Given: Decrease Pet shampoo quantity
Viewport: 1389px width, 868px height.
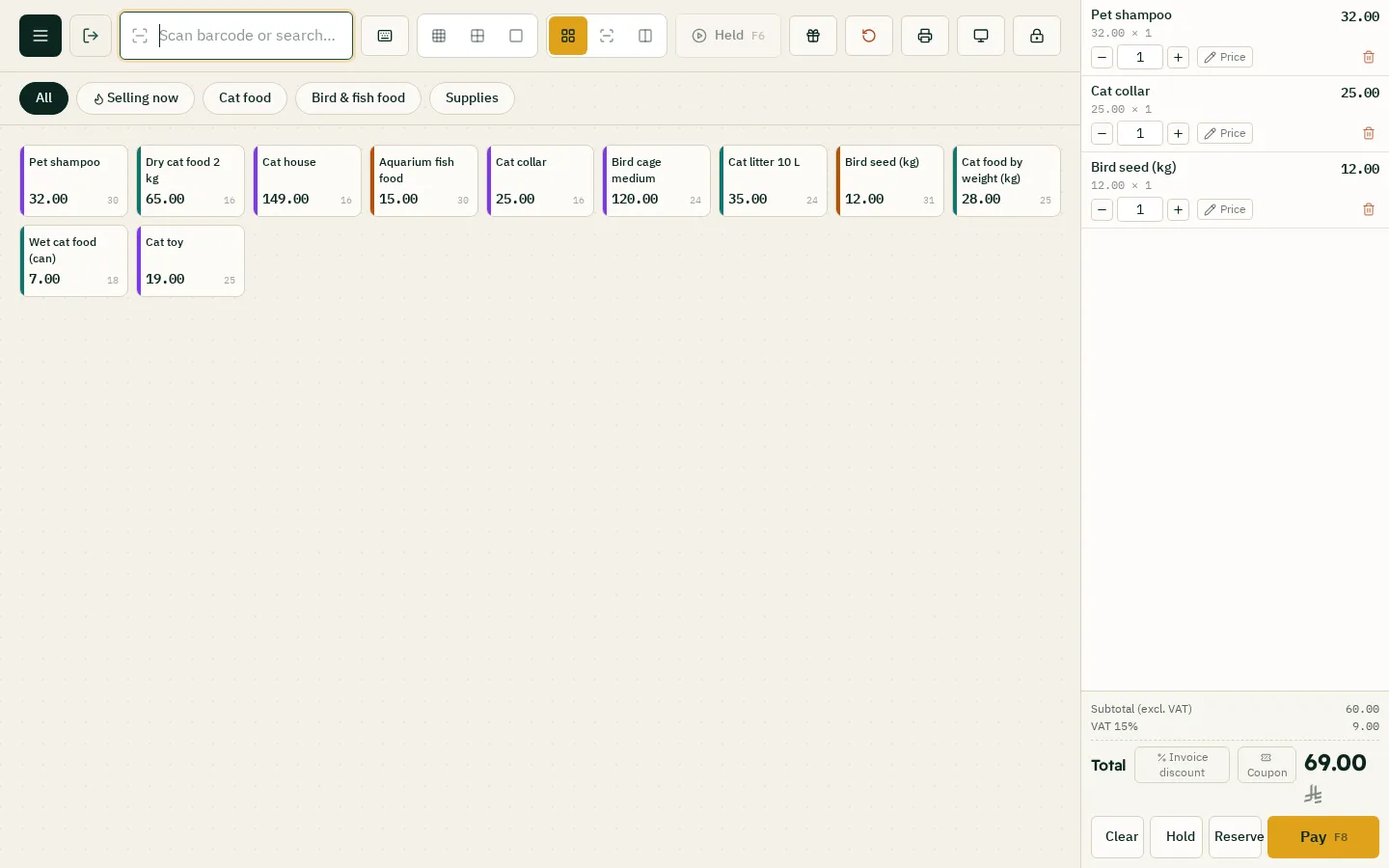Looking at the screenshot, I should [1102, 57].
